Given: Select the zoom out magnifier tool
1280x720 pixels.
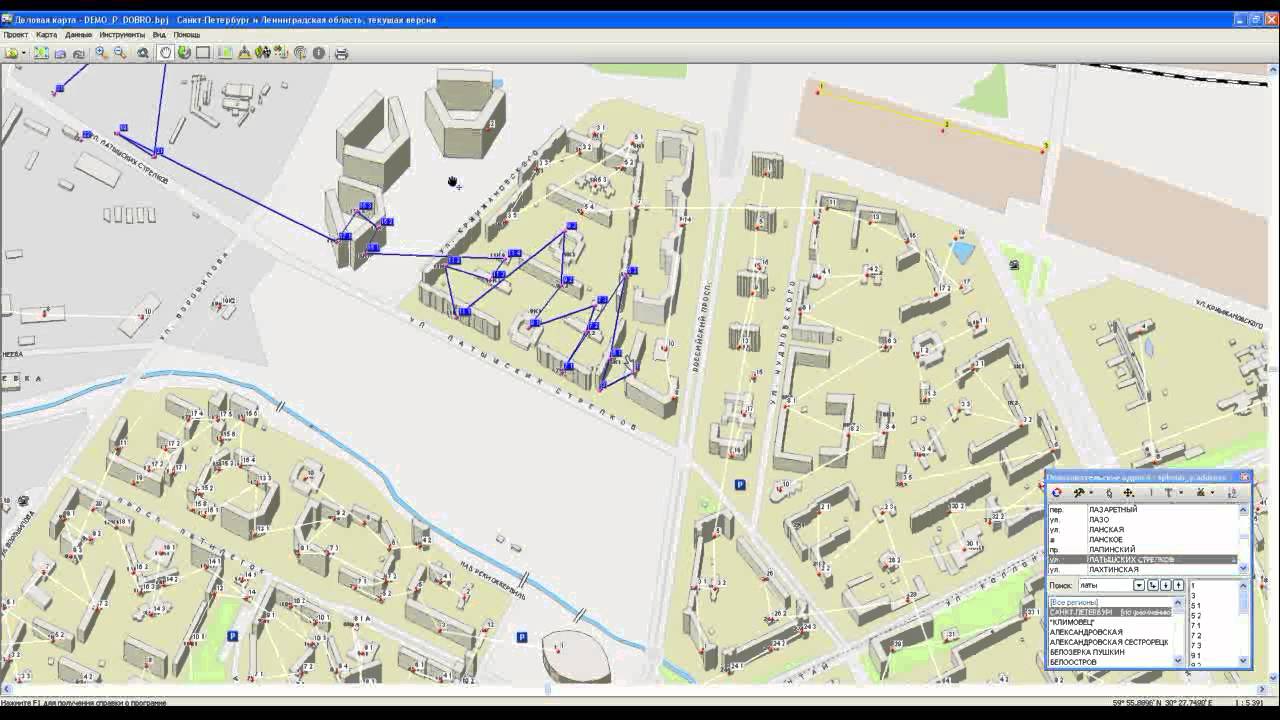Looking at the screenshot, I should 120,53.
